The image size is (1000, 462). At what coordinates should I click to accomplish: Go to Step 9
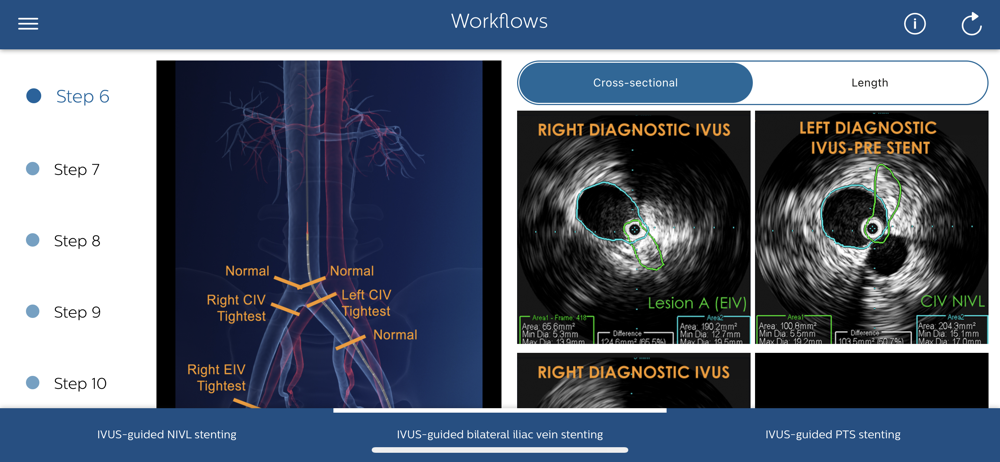(77, 313)
